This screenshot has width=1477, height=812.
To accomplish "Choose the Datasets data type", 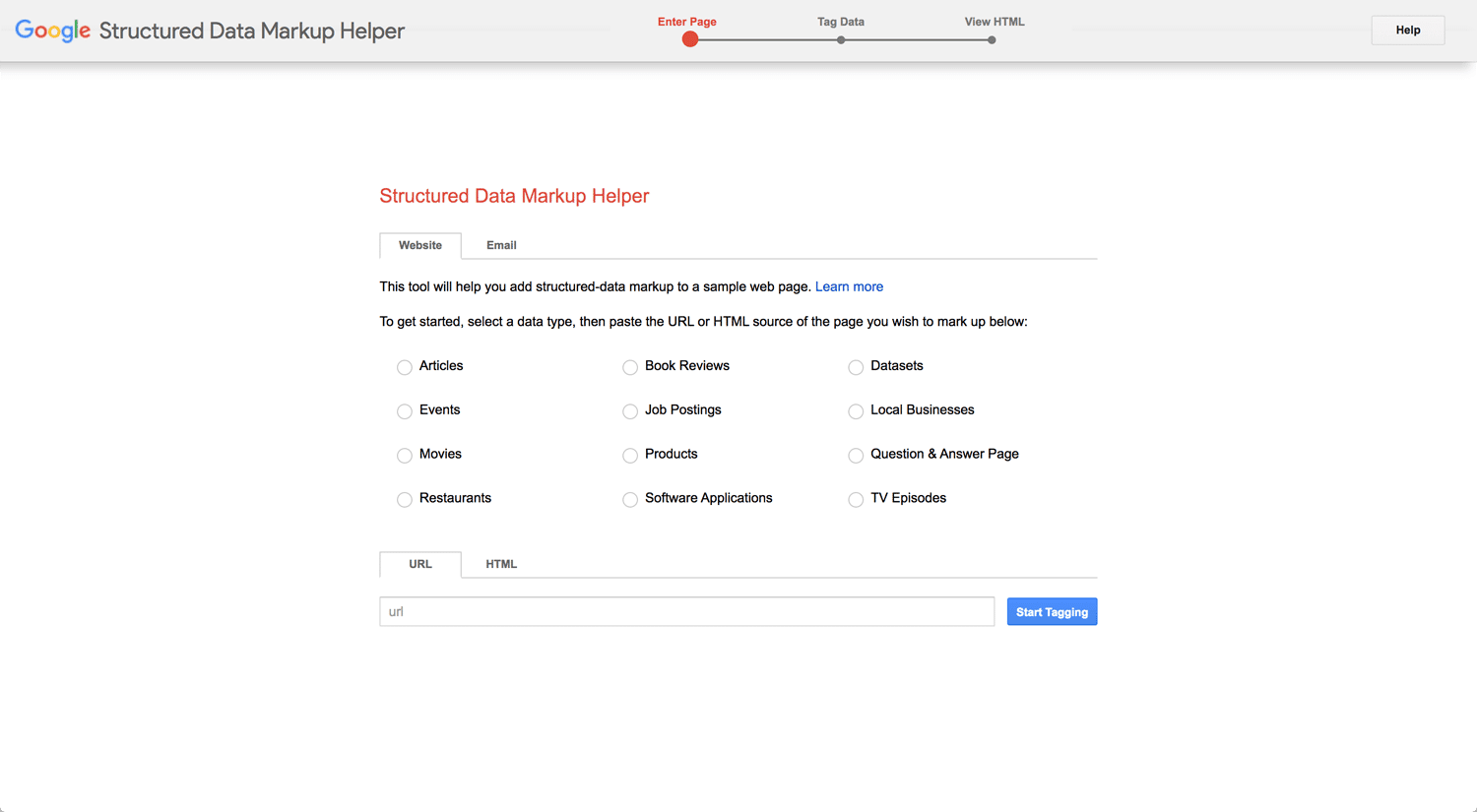I will pos(856,367).
